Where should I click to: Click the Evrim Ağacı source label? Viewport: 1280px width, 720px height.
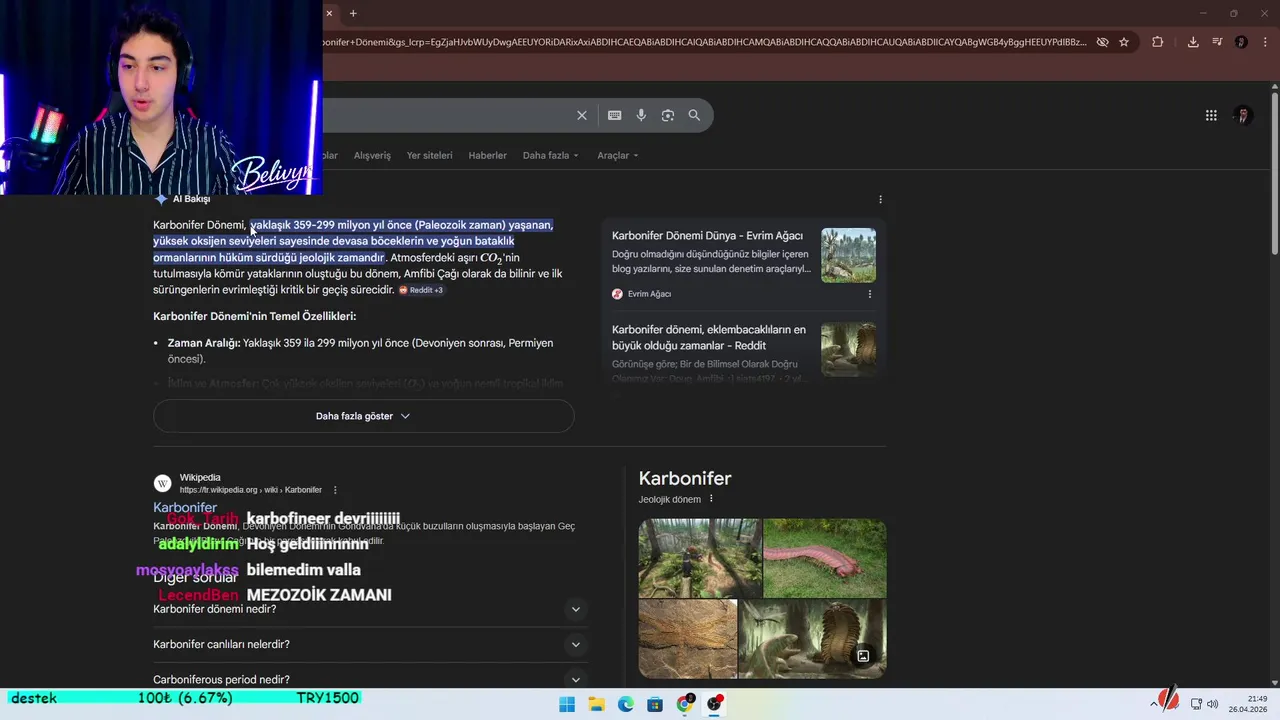(649, 294)
